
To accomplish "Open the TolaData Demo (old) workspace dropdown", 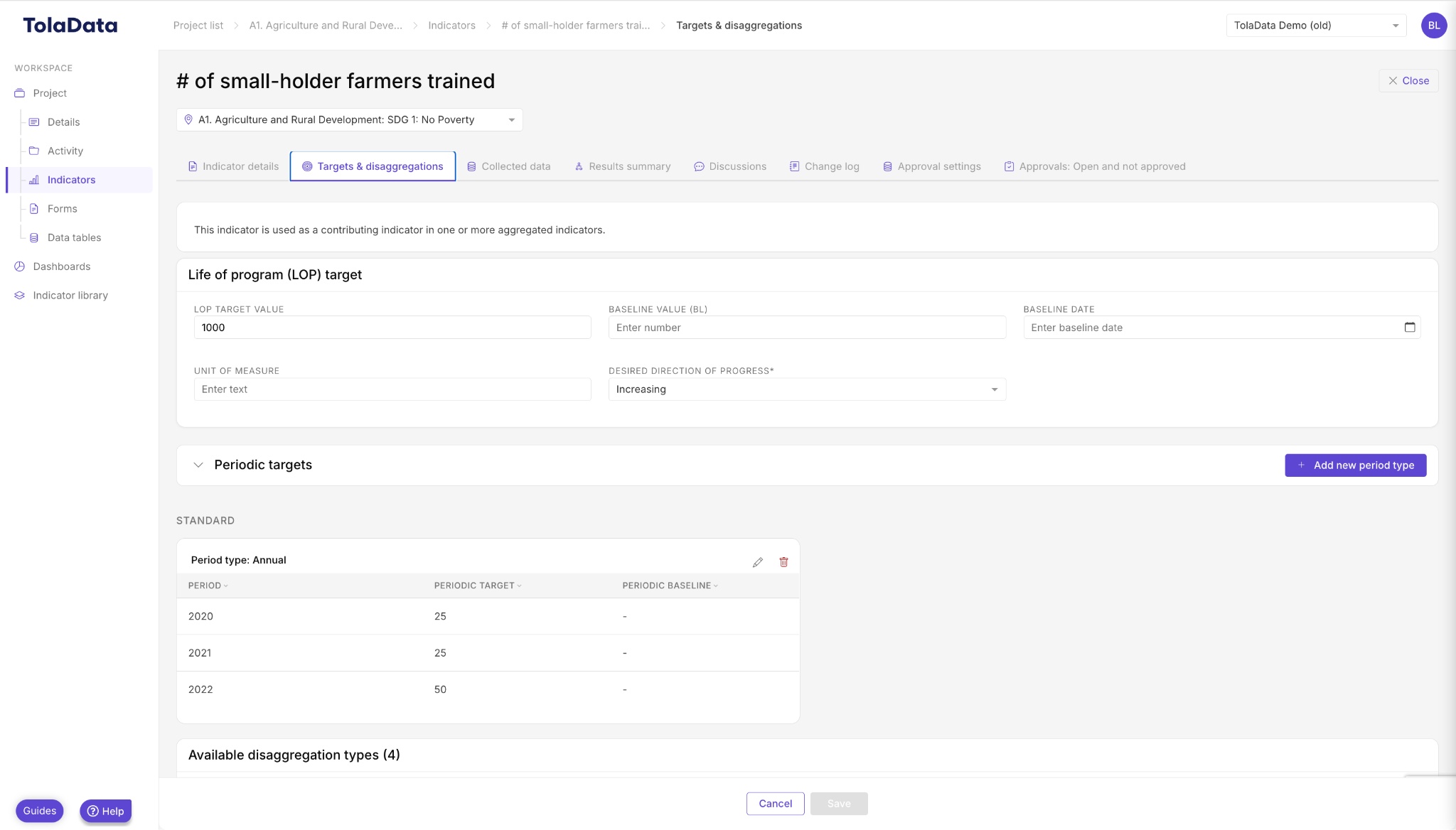I will coord(1316,26).
